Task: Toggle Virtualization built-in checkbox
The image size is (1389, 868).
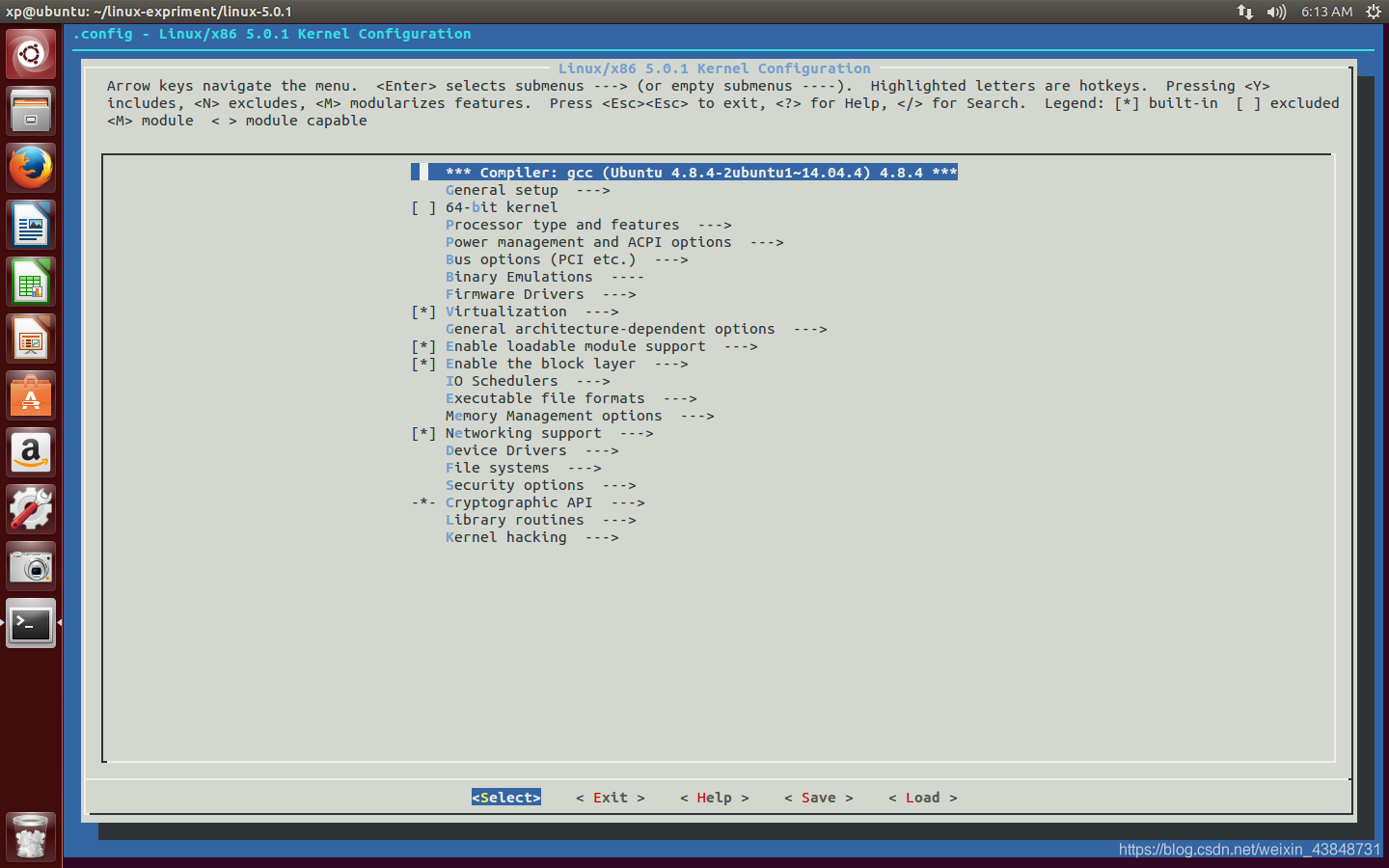Action: [423, 312]
